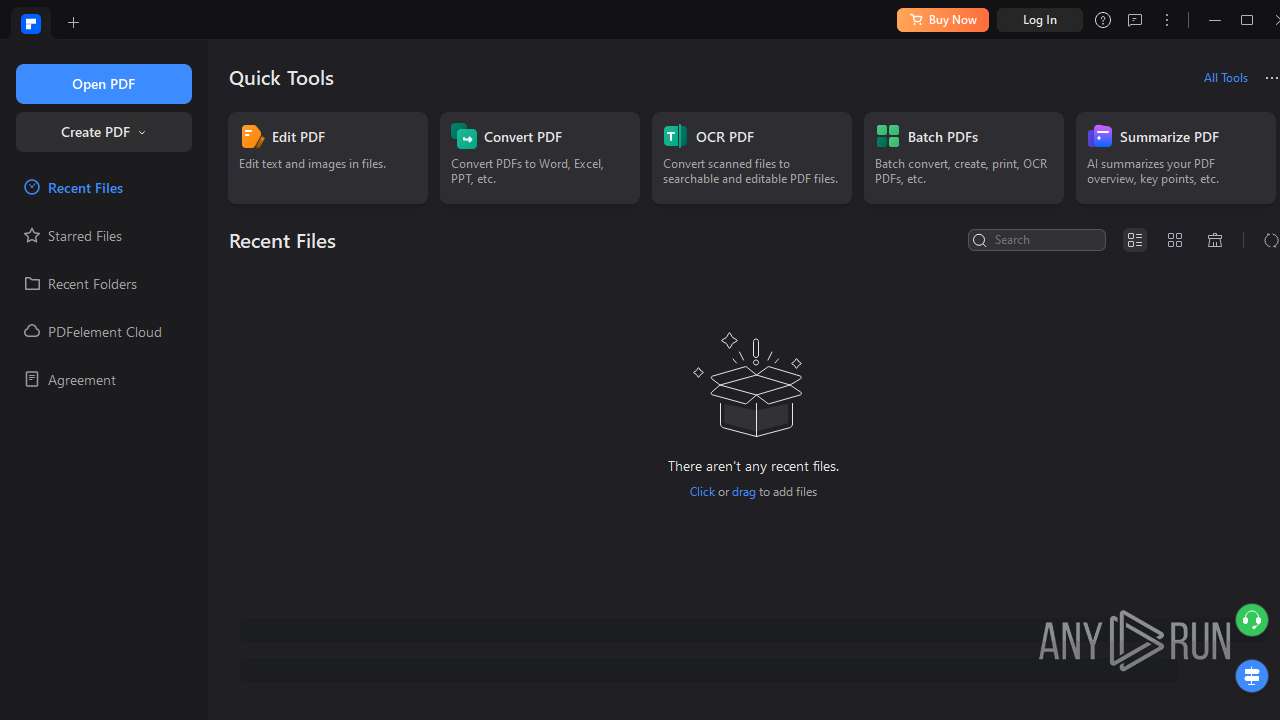Select Recent Files in sidebar
Viewport: 1280px width, 720px height.
(85, 188)
